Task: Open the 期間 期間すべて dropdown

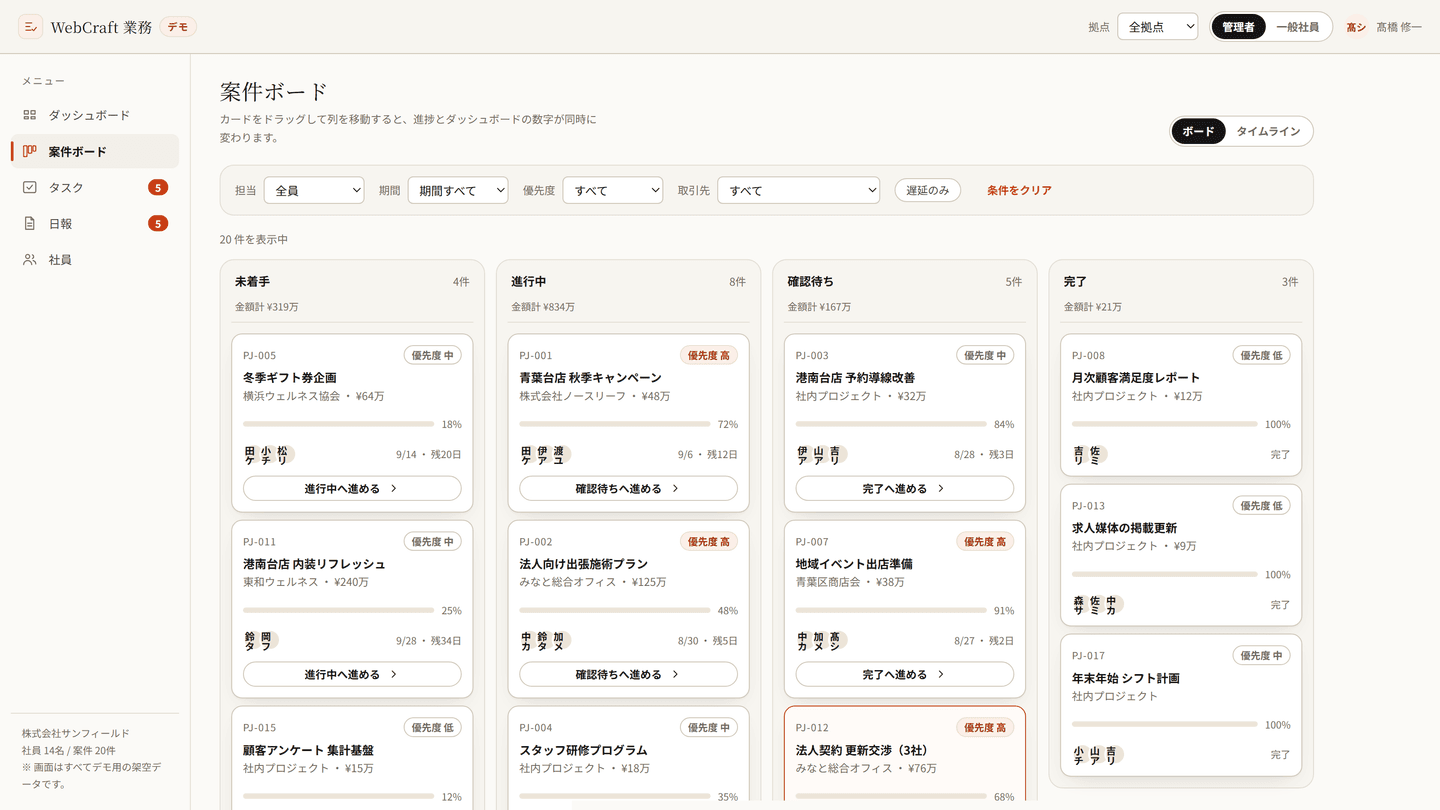Action: (x=458, y=190)
